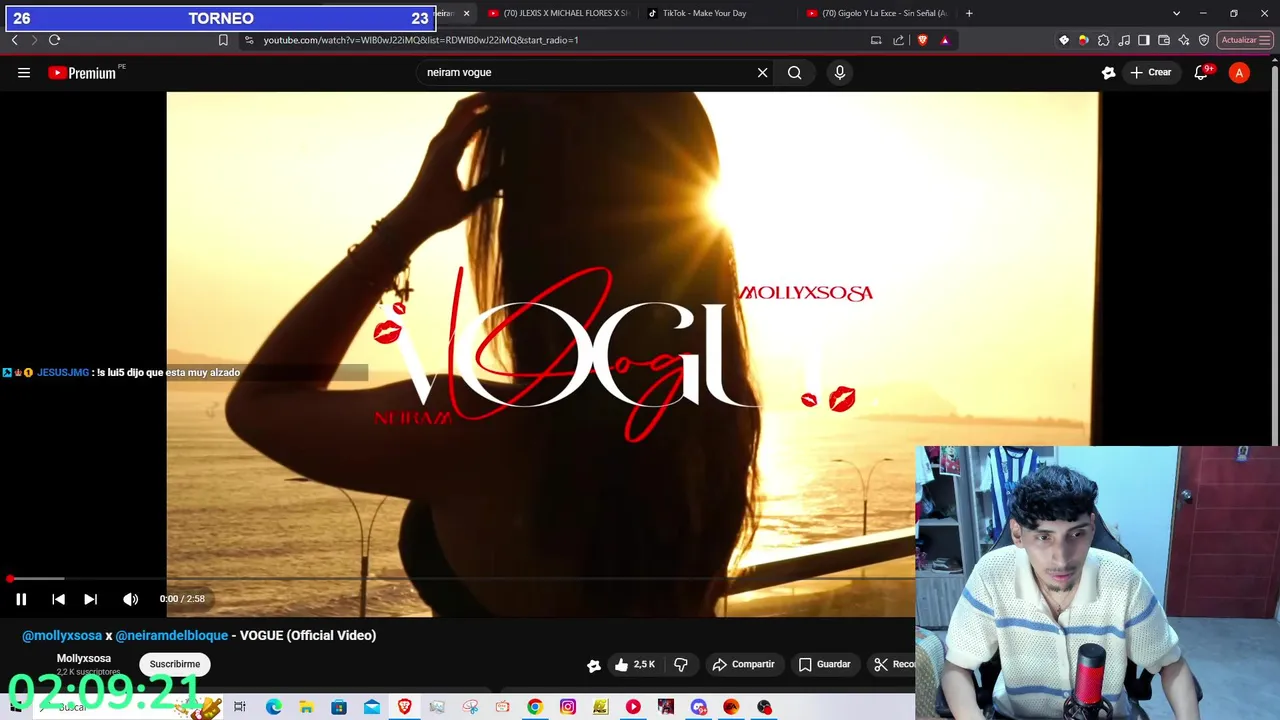Image resolution: width=1280 pixels, height=720 pixels.
Task: Pause the video playback
Action: pos(21,599)
